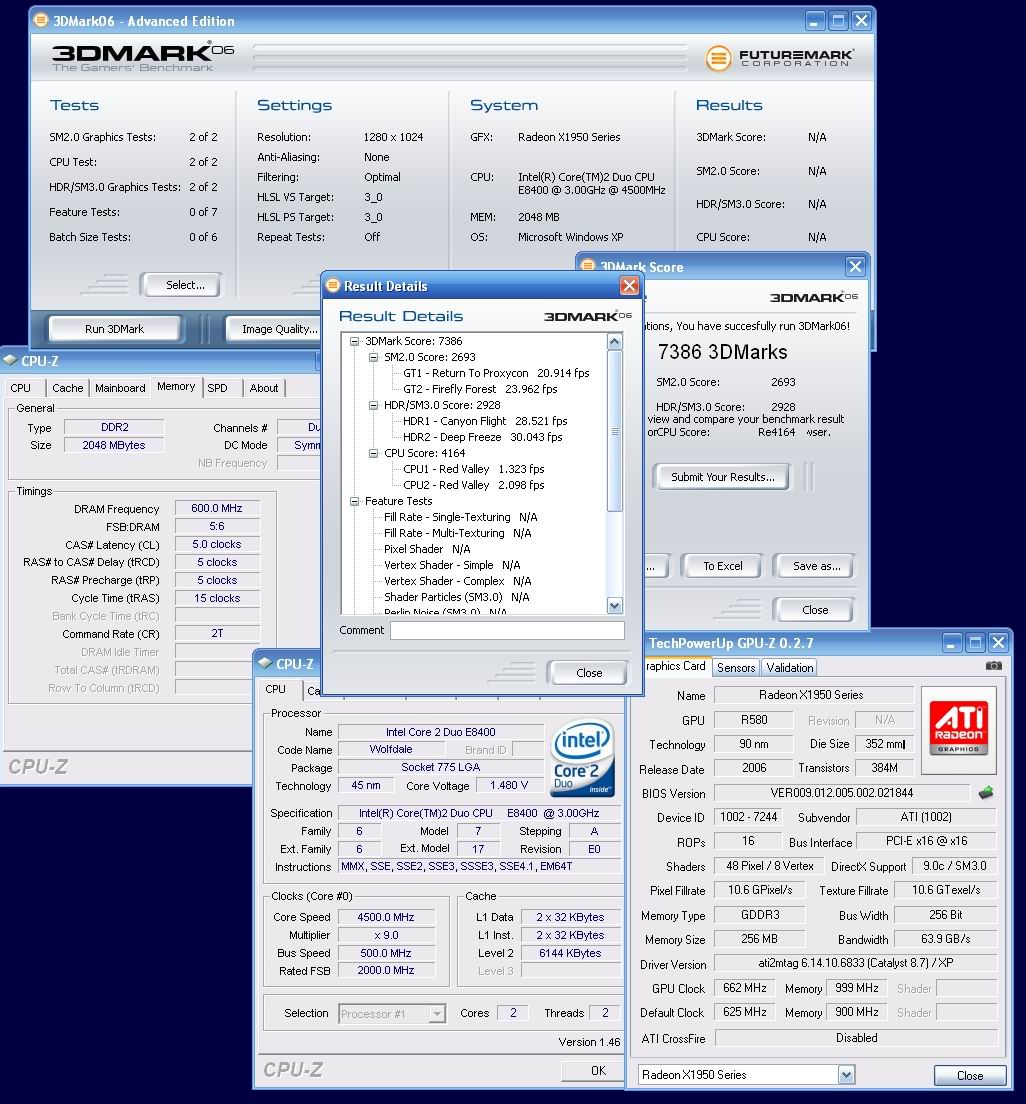This screenshot has height=1104, width=1026.
Task: Open the Cache tab in CPU-Z
Action: coord(68,388)
